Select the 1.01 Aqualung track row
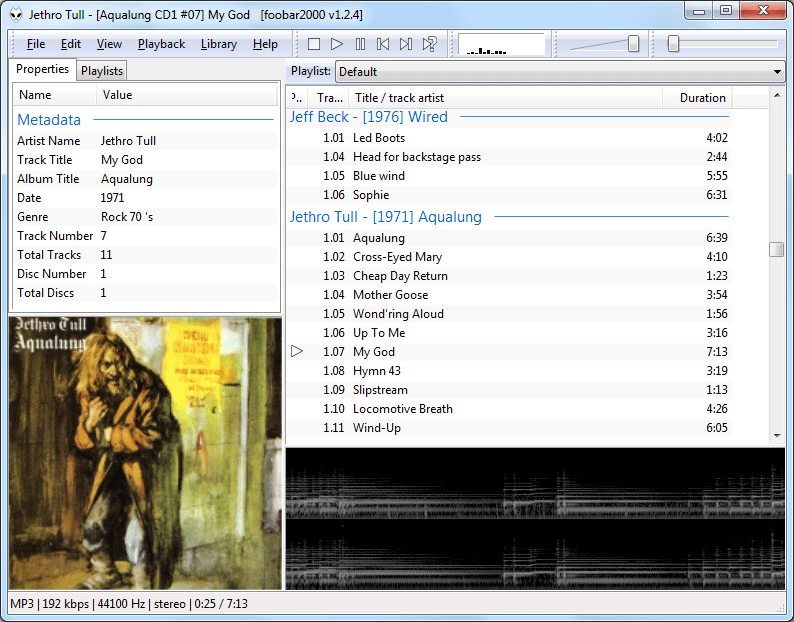Viewport: 794px width, 622px height. [x=509, y=238]
